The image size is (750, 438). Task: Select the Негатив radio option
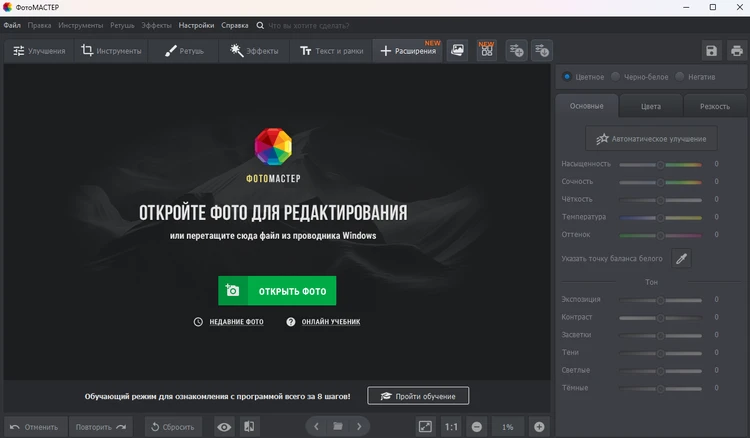(680, 76)
